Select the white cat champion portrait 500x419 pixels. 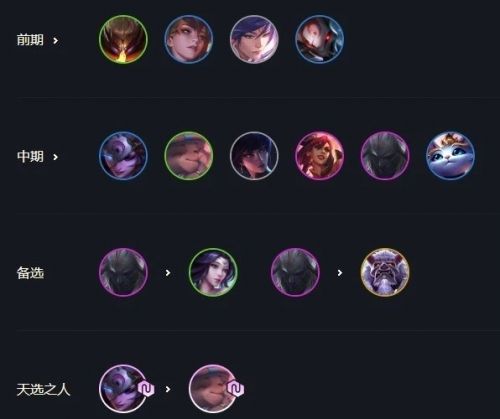[451, 156]
